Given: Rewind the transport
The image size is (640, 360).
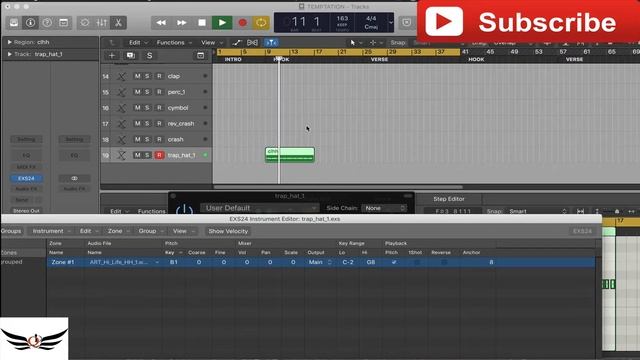Looking at the screenshot, I should coord(161,23).
